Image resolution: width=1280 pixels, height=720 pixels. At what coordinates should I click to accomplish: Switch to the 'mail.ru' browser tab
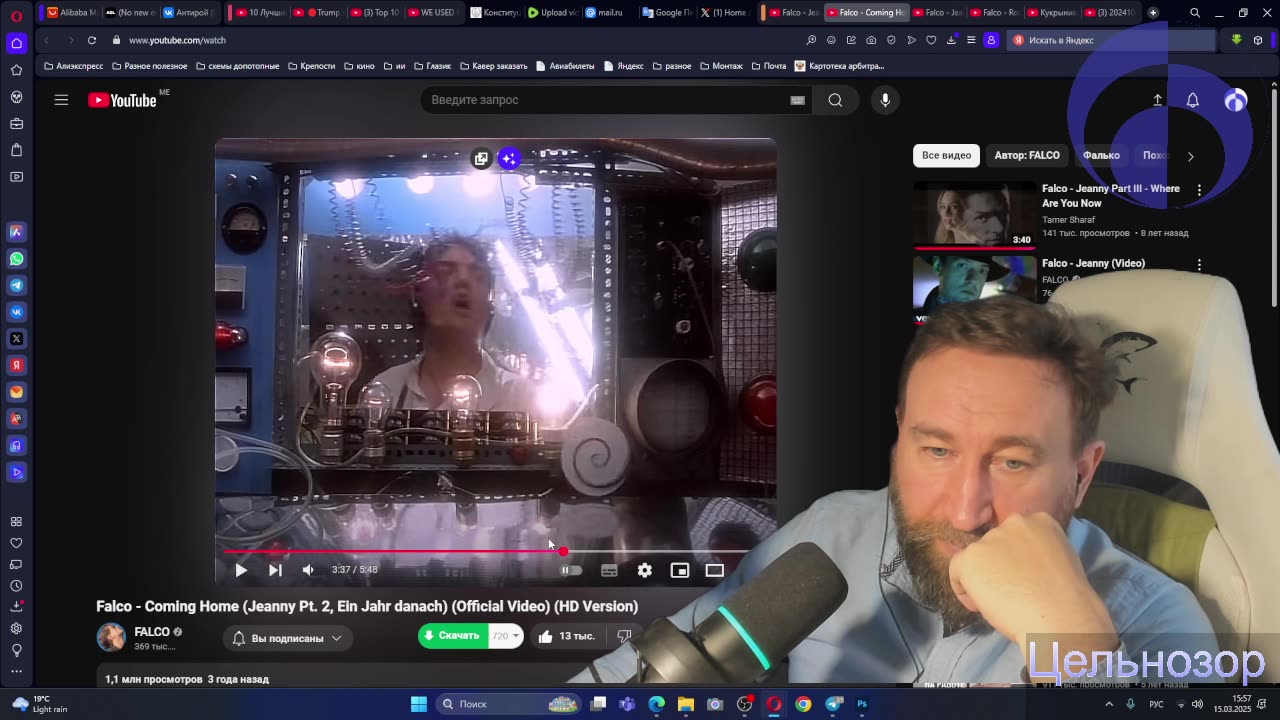(605, 13)
